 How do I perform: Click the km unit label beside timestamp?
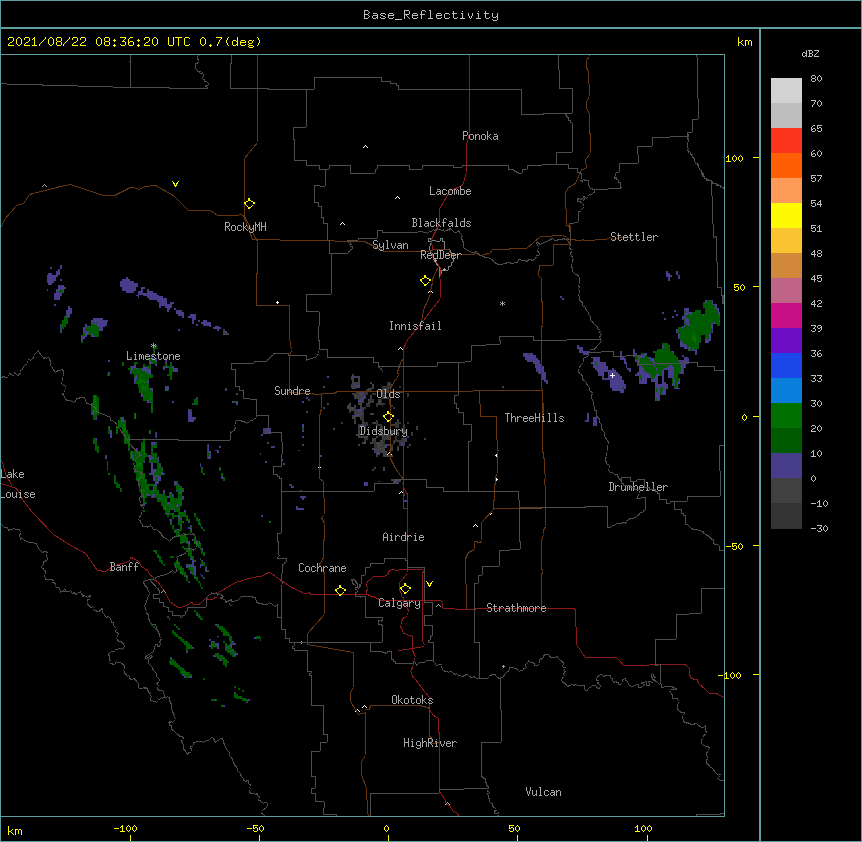tap(745, 42)
